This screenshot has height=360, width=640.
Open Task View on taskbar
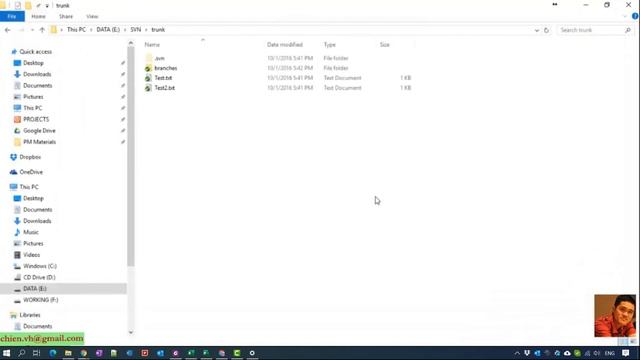(x=37, y=353)
